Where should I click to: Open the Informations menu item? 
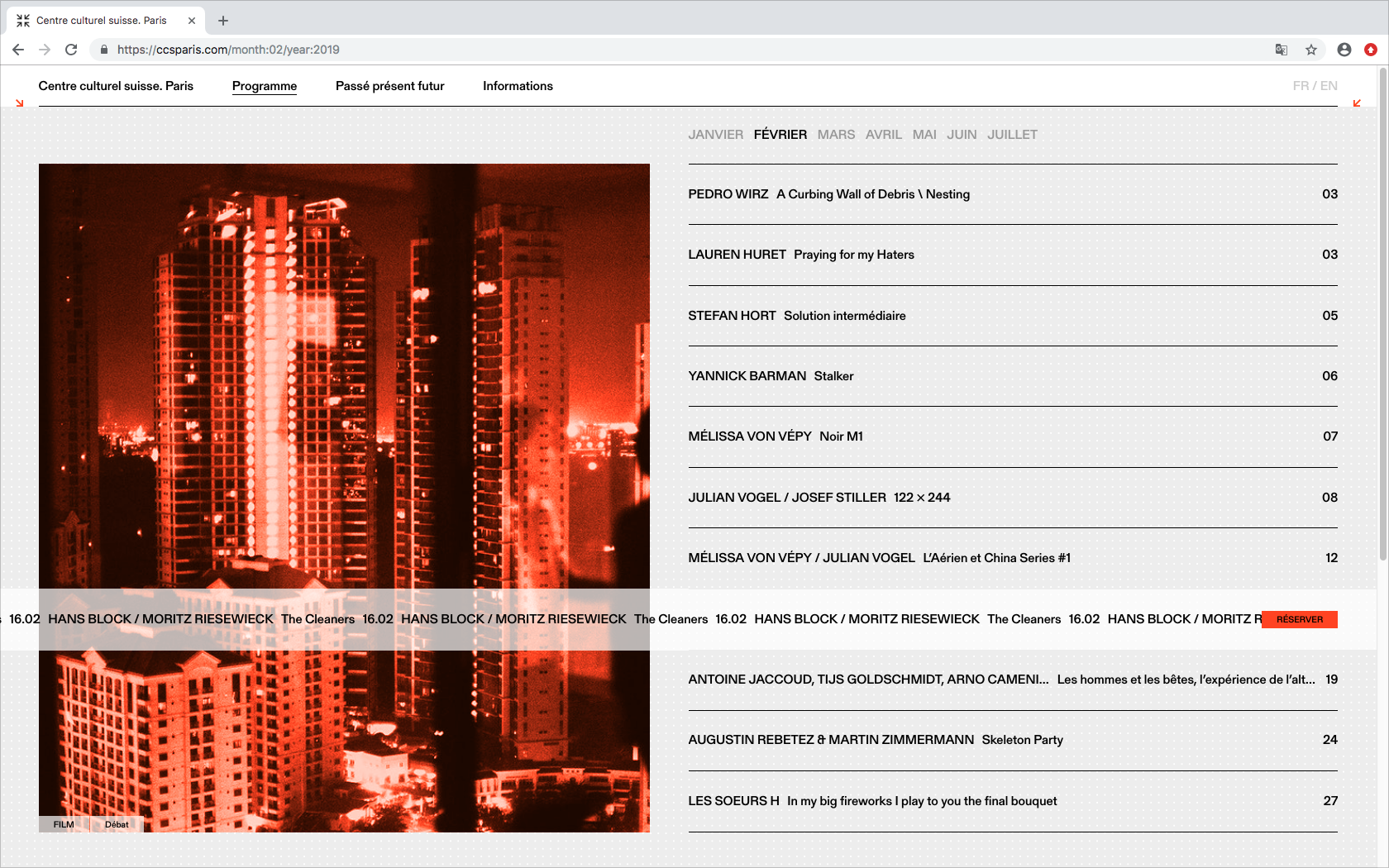[x=518, y=86]
